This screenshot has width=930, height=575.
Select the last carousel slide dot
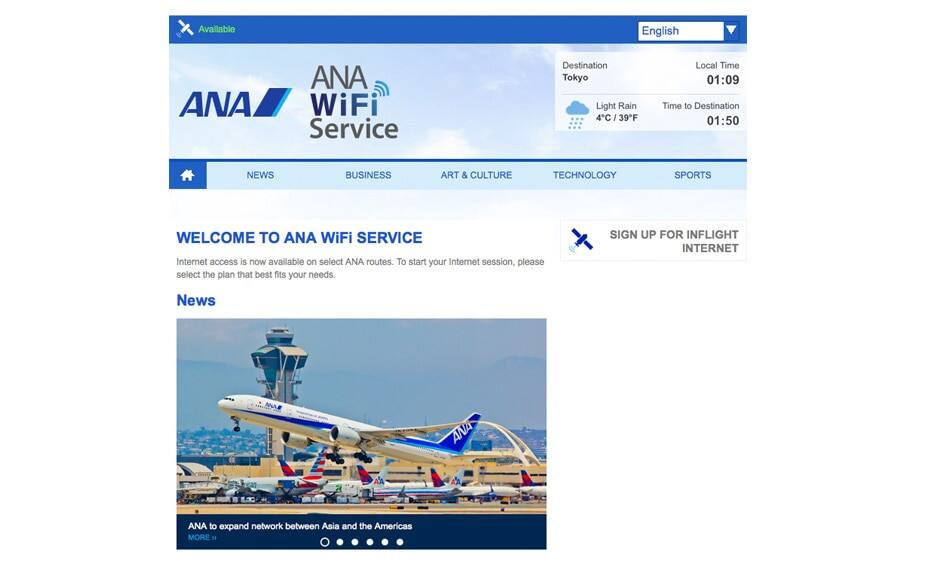400,542
